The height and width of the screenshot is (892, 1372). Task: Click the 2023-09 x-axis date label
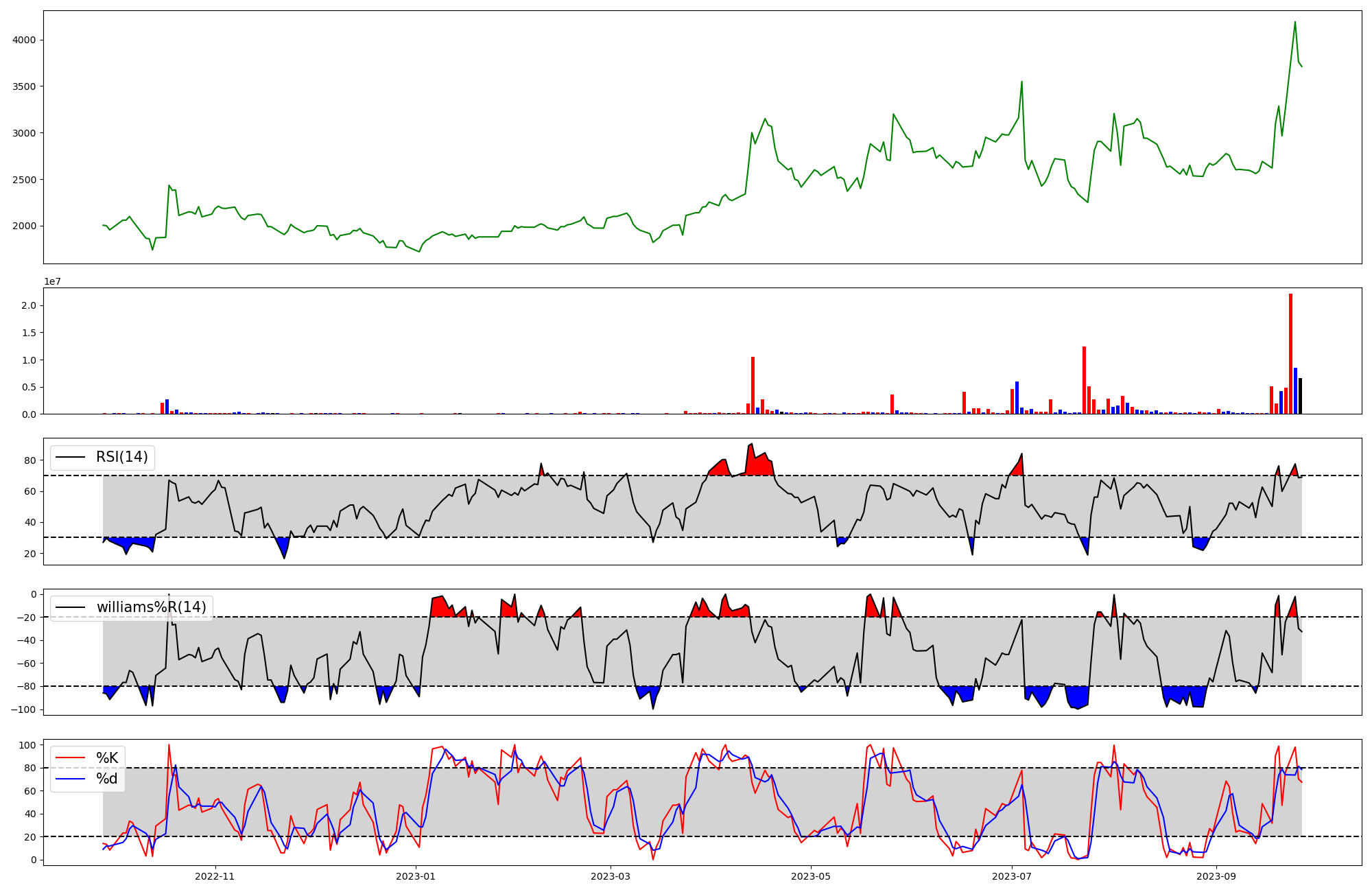[x=1216, y=876]
